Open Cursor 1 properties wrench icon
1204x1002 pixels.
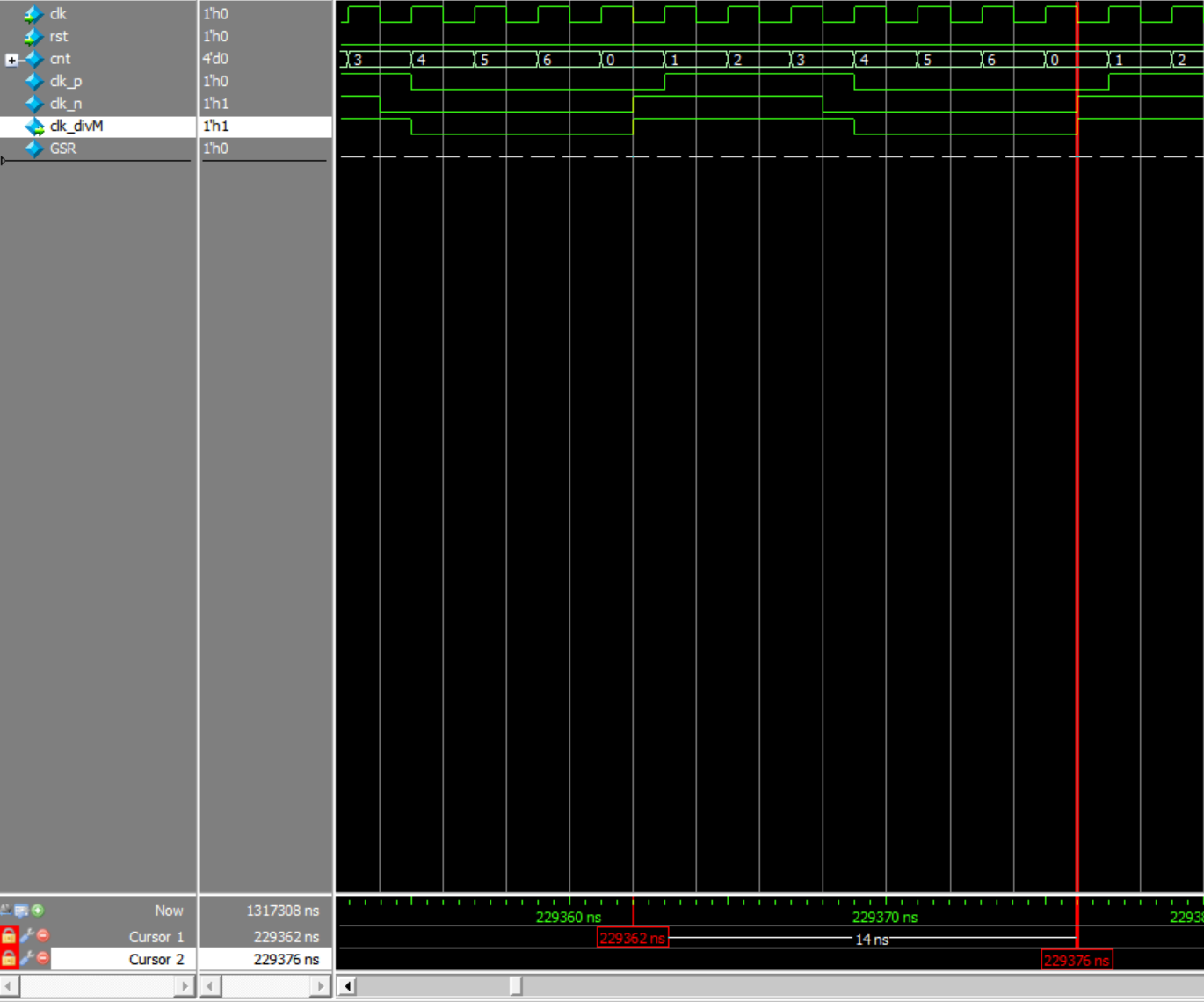coord(26,936)
